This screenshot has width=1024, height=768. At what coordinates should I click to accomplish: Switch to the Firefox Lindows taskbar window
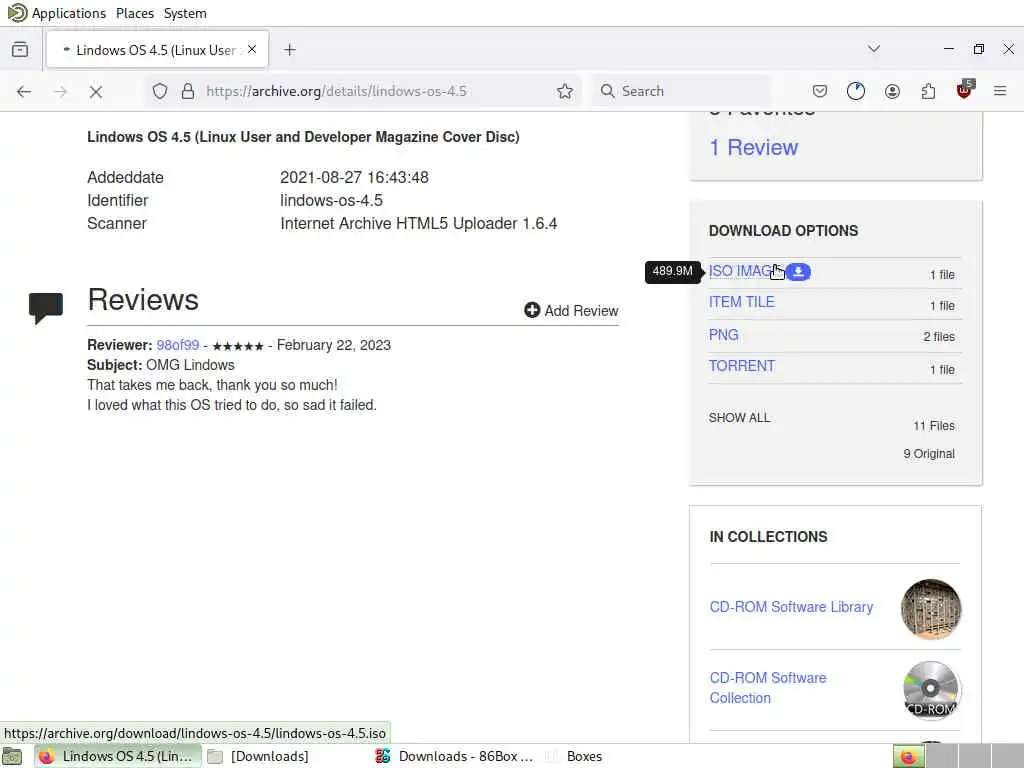tap(118, 756)
